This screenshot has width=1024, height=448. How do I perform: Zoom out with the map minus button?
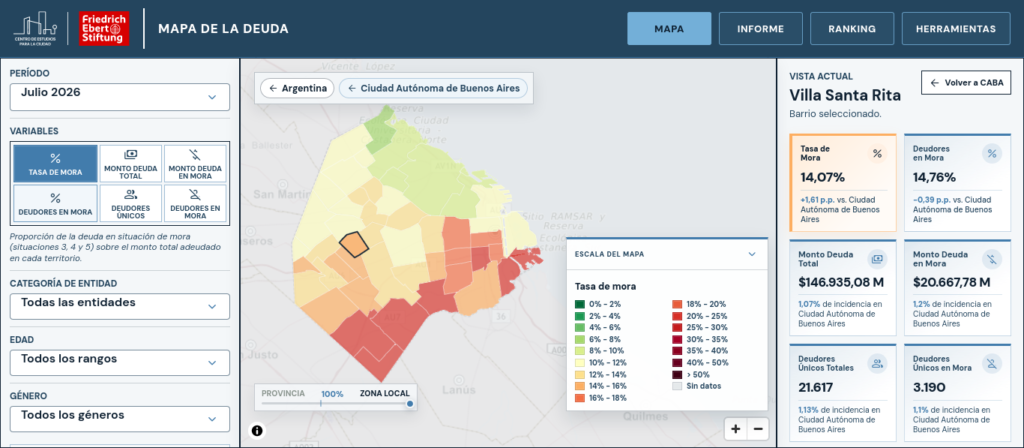tap(758, 429)
